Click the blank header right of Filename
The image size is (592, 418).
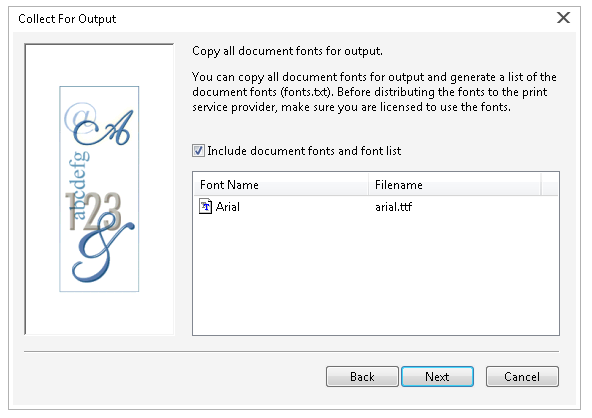point(549,185)
